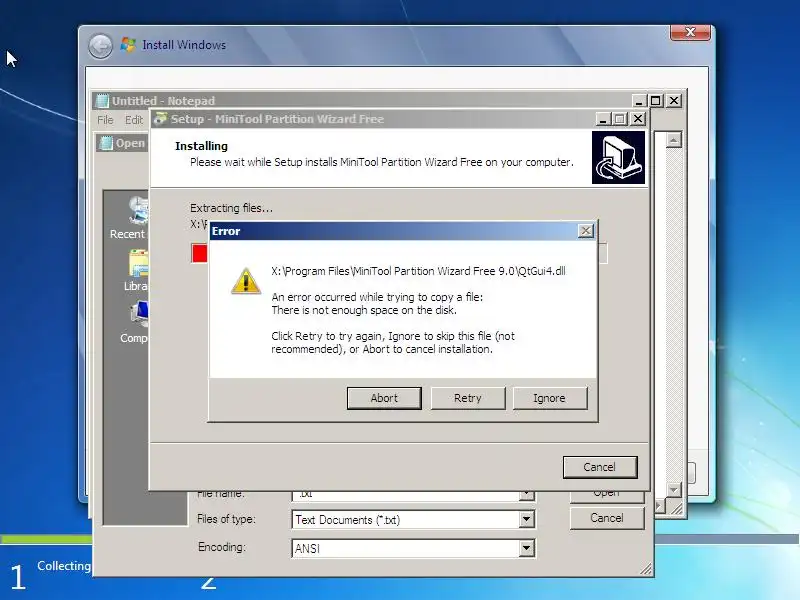The width and height of the screenshot is (800, 600).
Task: Click Retry to copy the file again
Action: [468, 398]
